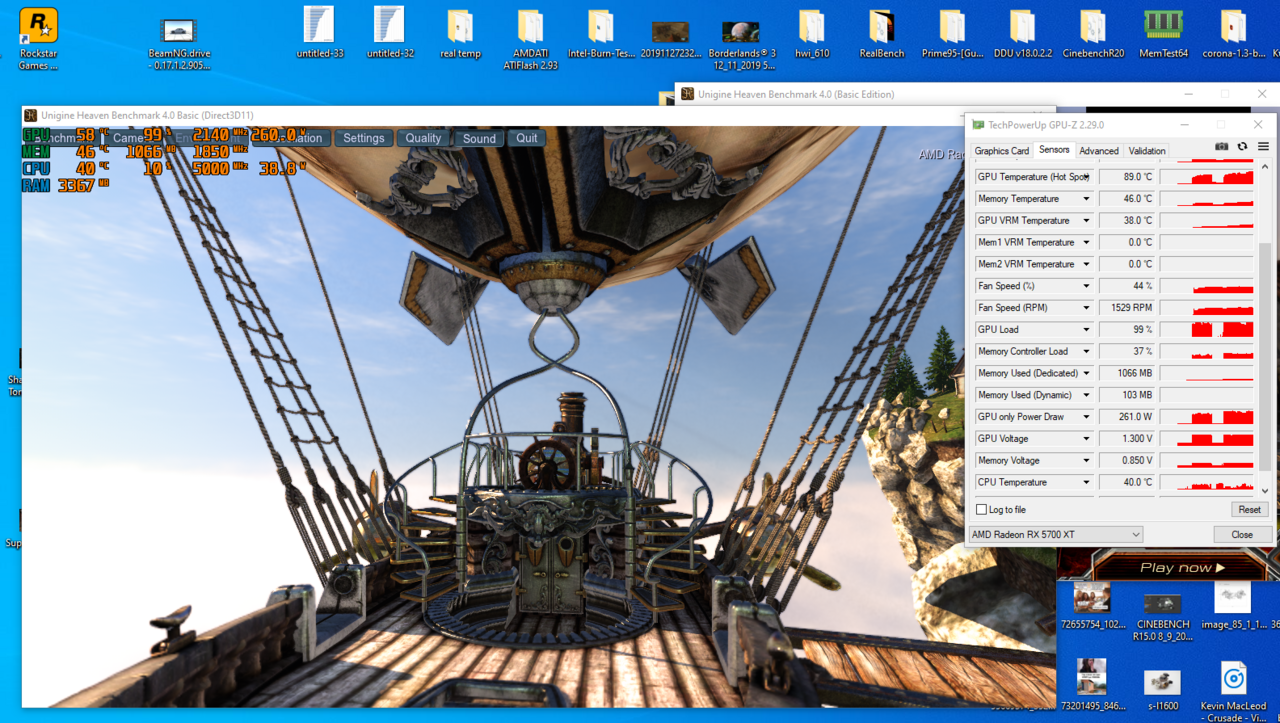The width and height of the screenshot is (1280, 723).
Task: Click the Reset button in GPU-Z
Action: click(x=1249, y=510)
